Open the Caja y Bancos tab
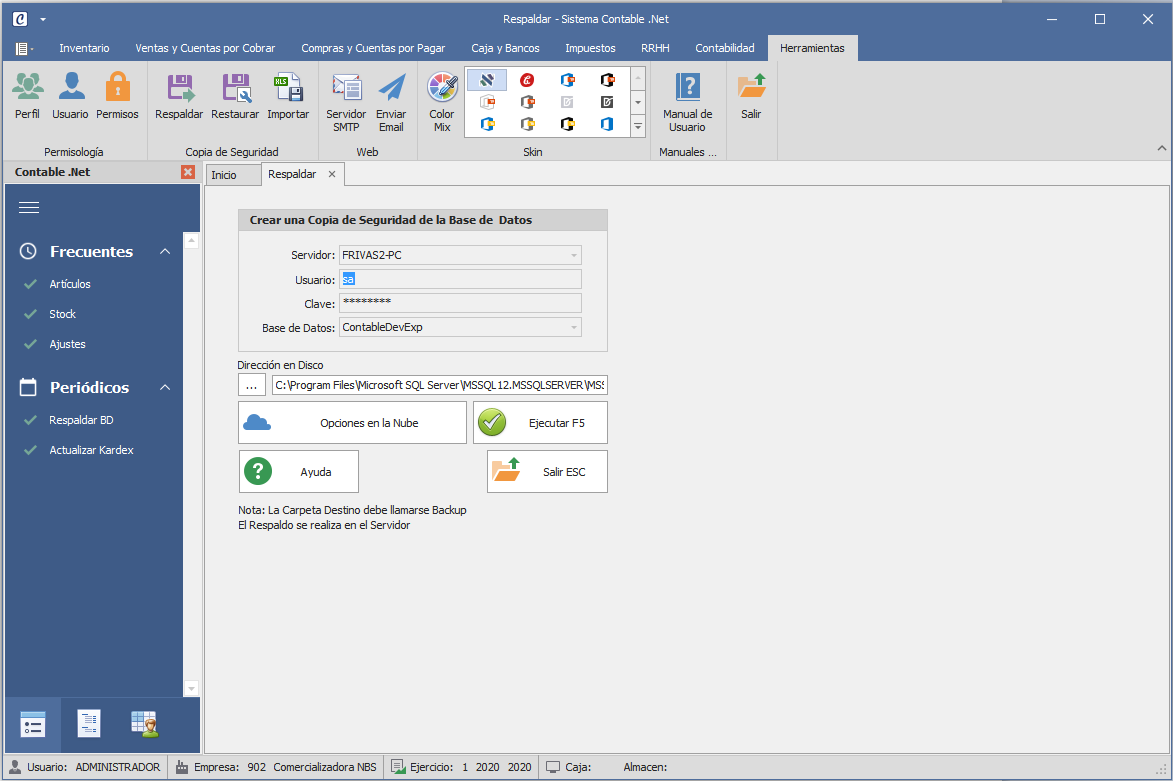The image size is (1173, 781). (505, 48)
